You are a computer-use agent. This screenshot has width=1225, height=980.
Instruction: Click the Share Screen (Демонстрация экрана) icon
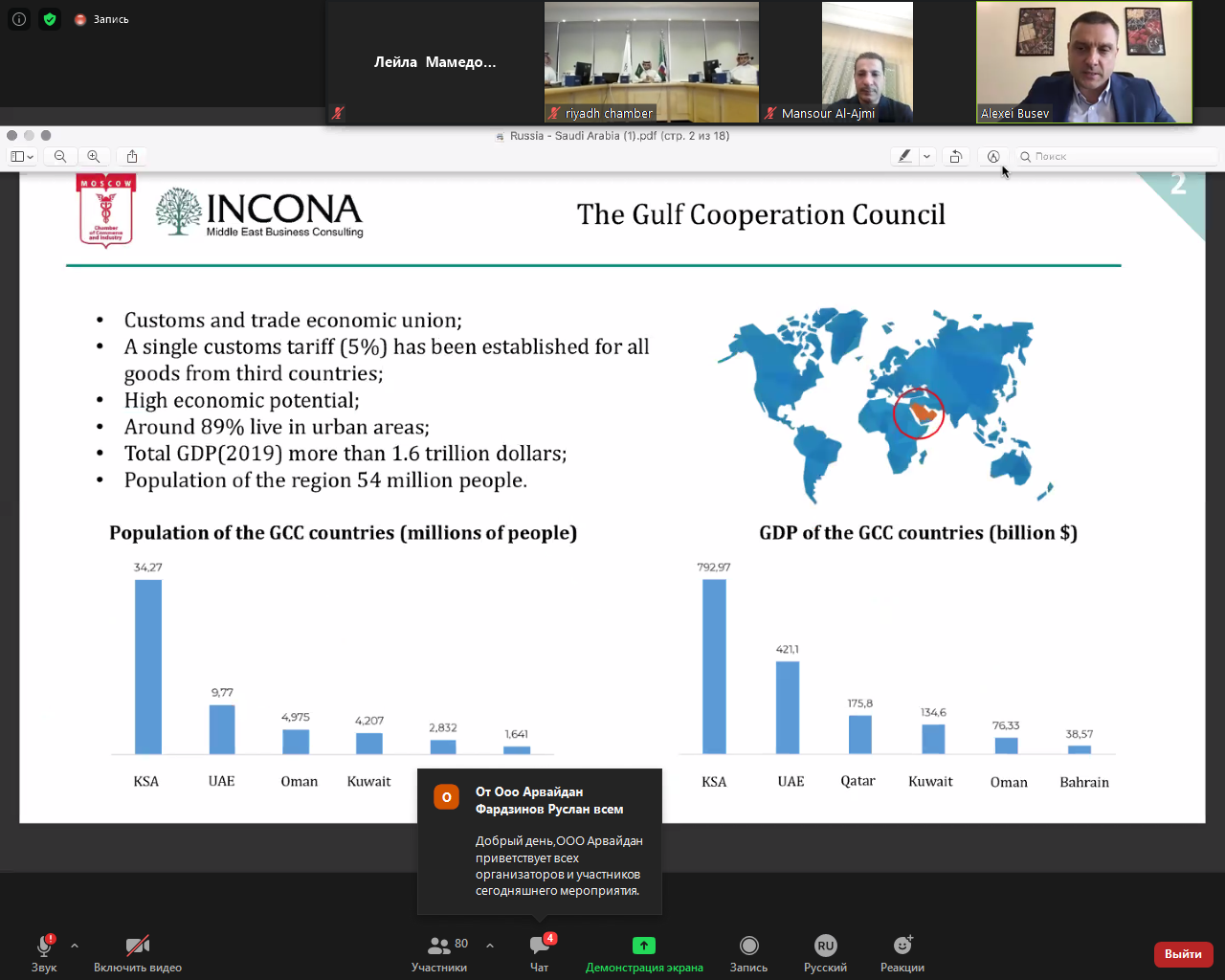click(644, 946)
